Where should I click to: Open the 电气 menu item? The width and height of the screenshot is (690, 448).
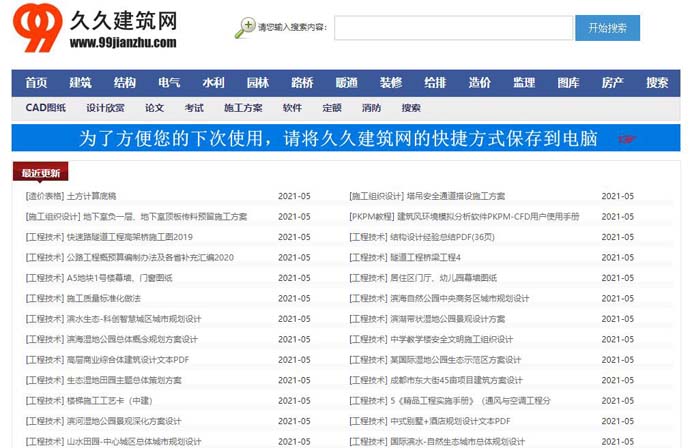click(x=169, y=83)
